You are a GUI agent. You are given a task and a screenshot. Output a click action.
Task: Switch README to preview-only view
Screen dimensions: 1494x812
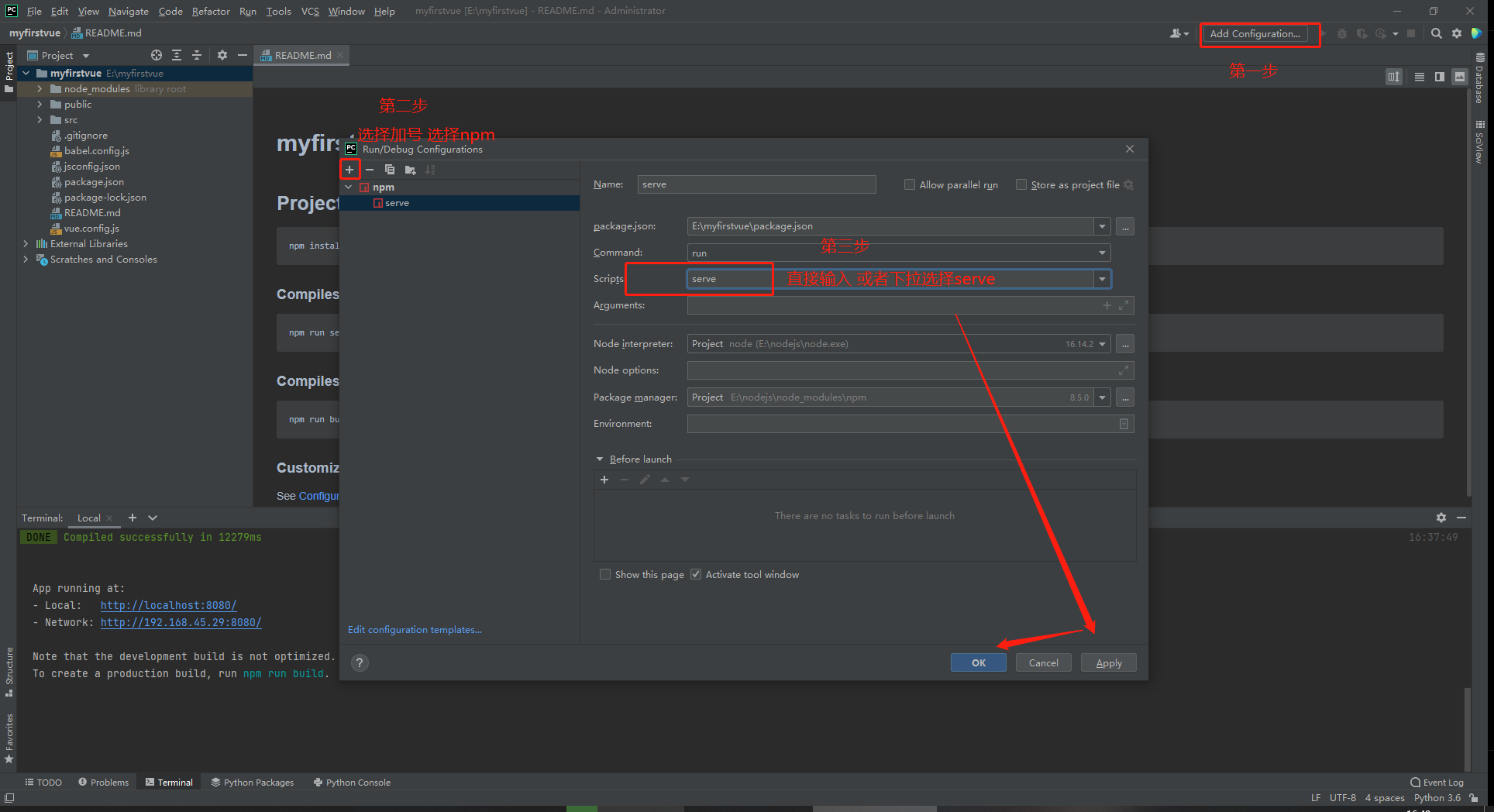(1460, 77)
